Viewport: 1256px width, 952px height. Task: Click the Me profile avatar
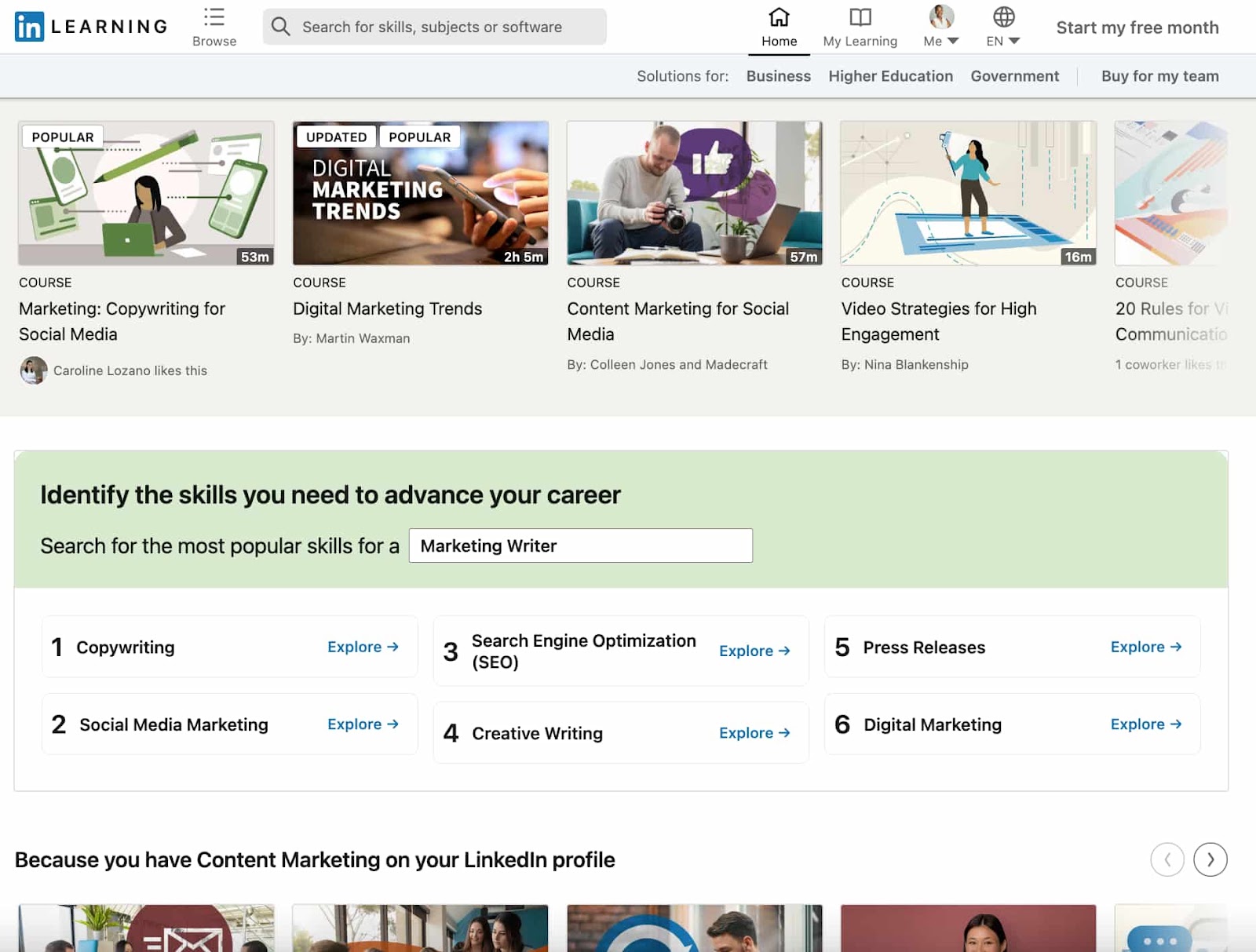(x=941, y=16)
